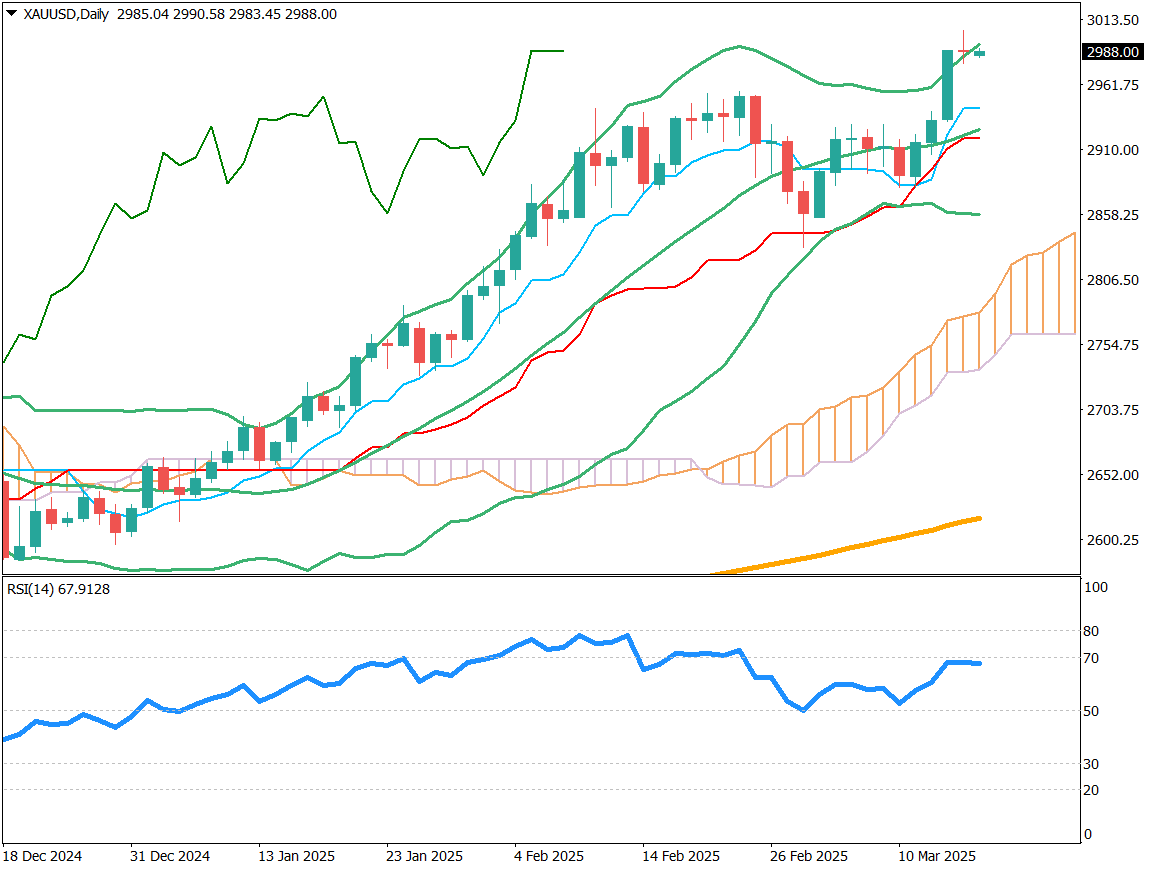The image size is (1152, 870).
Task: Open the chart menu triangle beside XAUUSD
Action: [11, 14]
